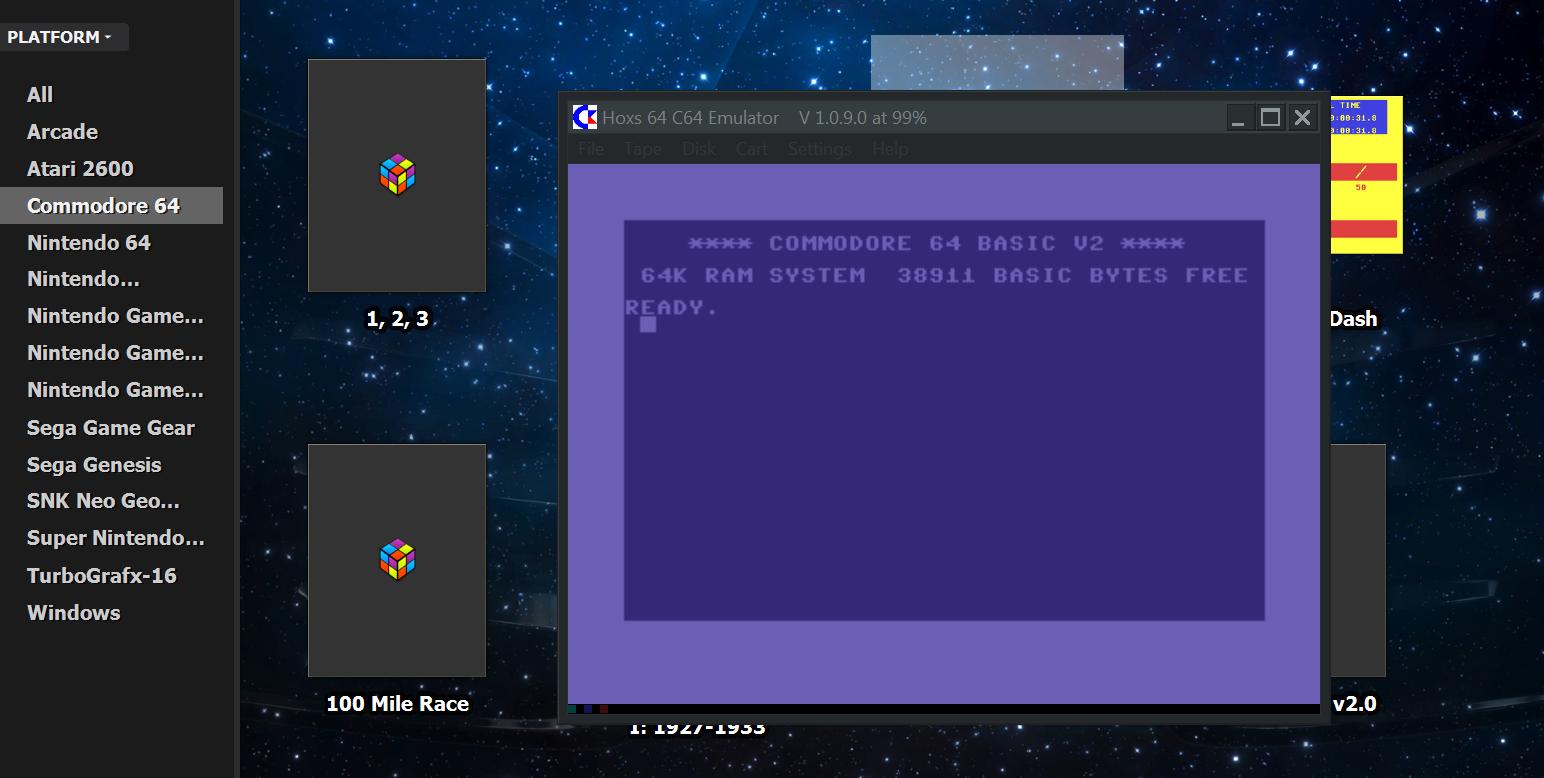Close the Hoxs 64 emulator window
This screenshot has width=1544, height=778.
click(x=1302, y=118)
